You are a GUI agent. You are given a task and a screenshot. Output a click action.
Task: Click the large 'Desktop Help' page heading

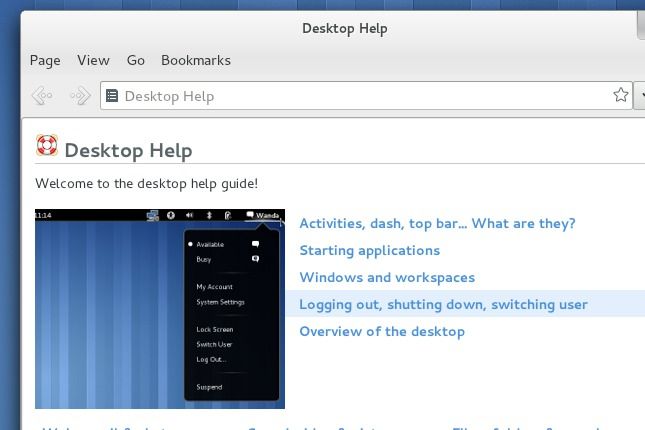[x=128, y=151]
